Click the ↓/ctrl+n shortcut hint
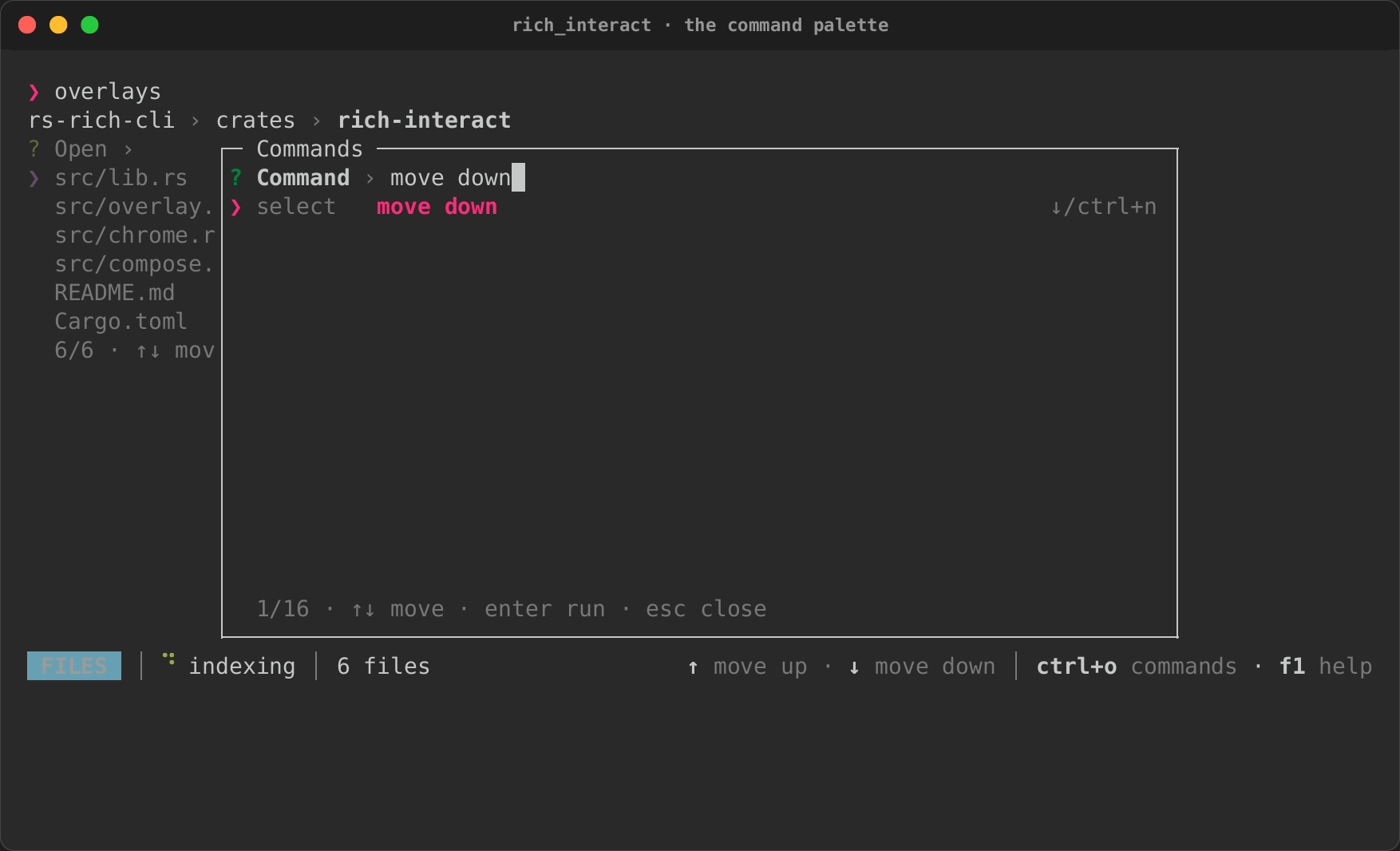Screen dimensions: 1400x851 (x=1103, y=207)
